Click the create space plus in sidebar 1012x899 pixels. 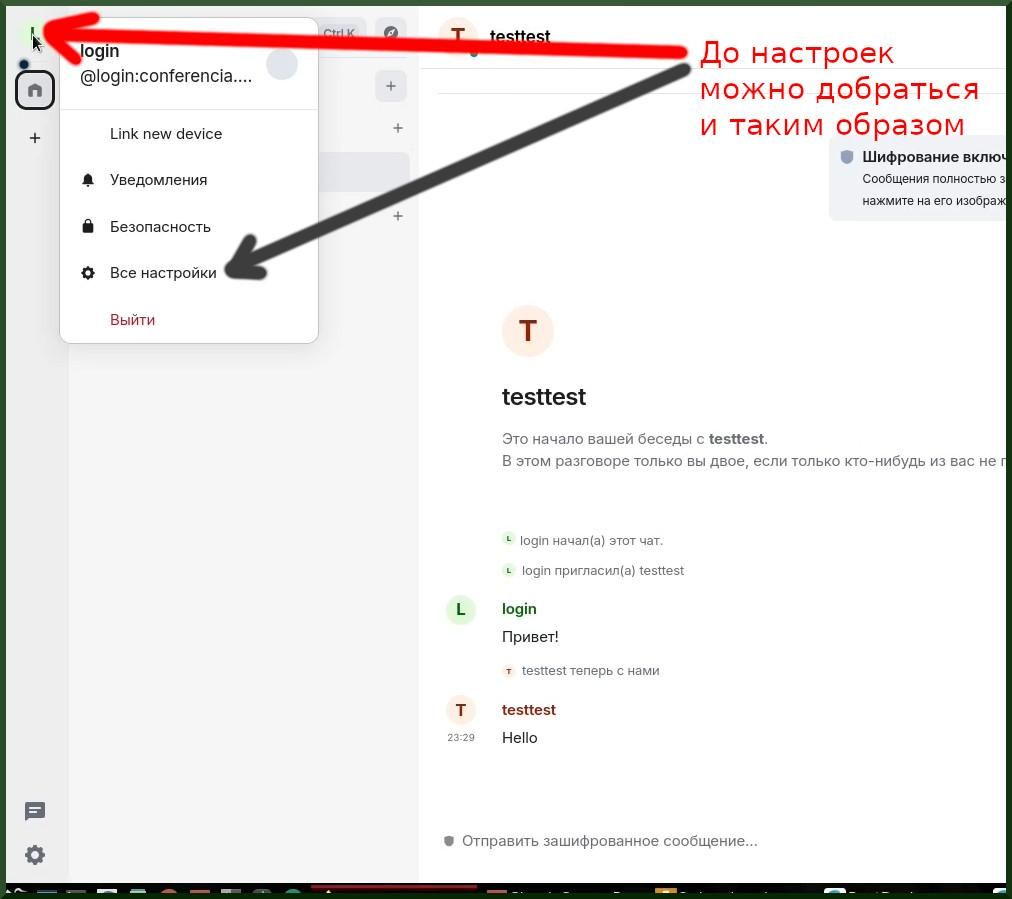35,138
